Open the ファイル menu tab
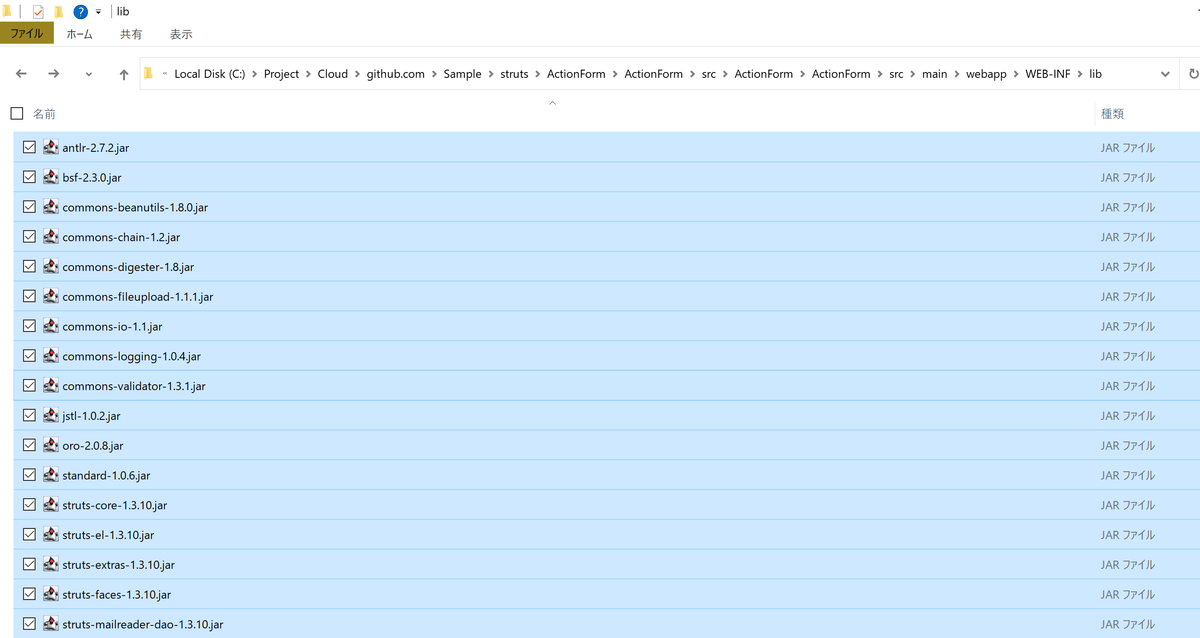 coord(26,34)
